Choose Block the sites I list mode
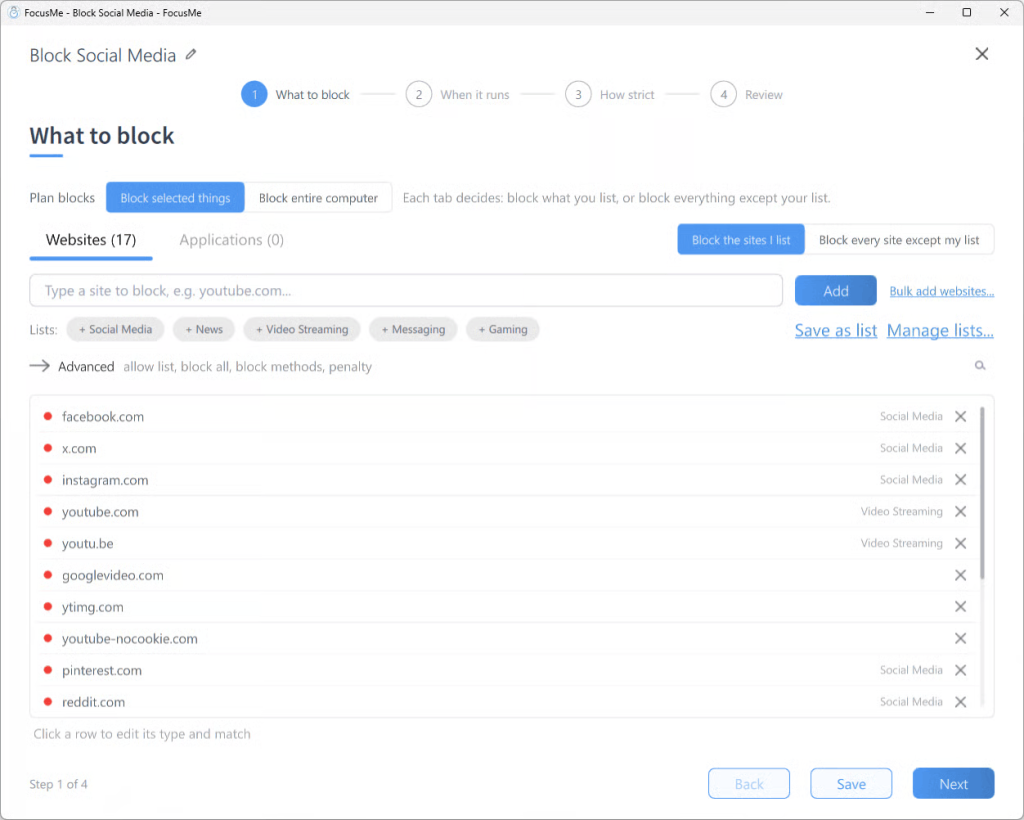Viewport: 1024px width, 820px height. coord(741,240)
